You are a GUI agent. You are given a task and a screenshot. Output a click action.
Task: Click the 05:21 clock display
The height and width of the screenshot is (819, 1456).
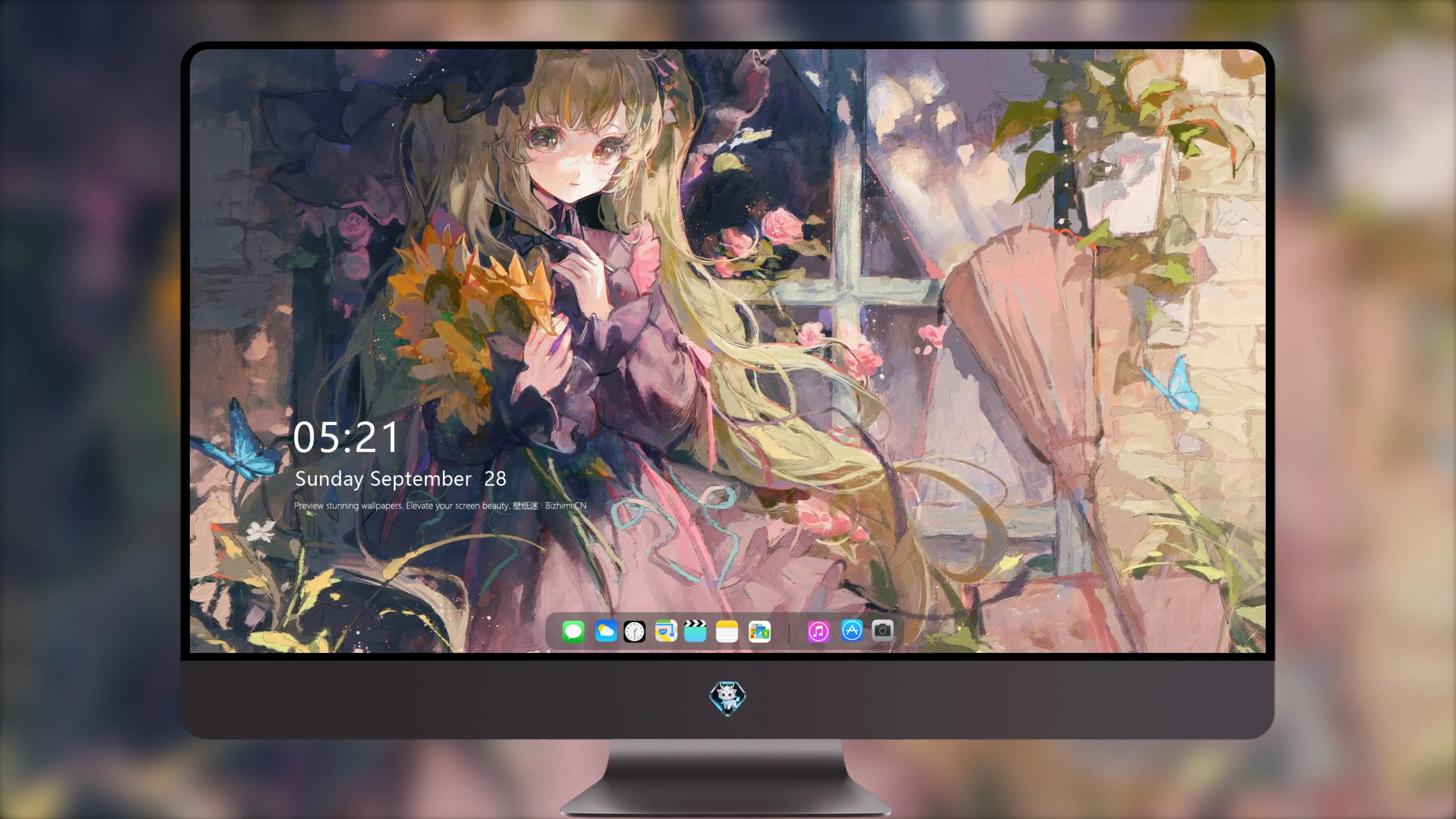click(345, 438)
